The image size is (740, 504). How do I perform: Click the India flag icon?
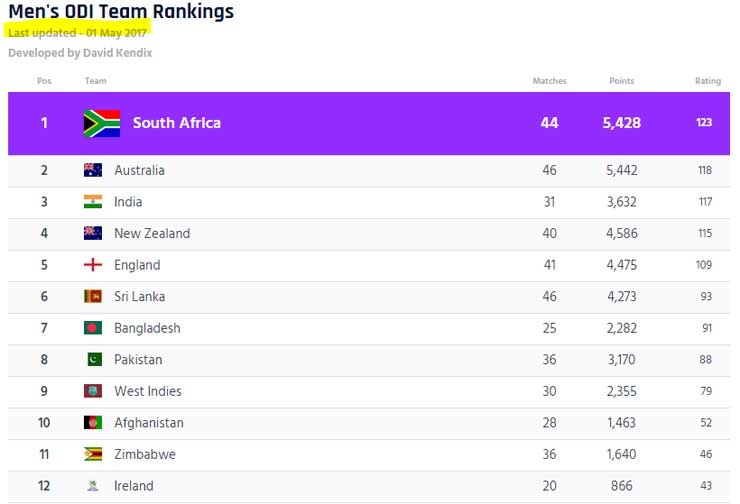[x=92, y=202]
